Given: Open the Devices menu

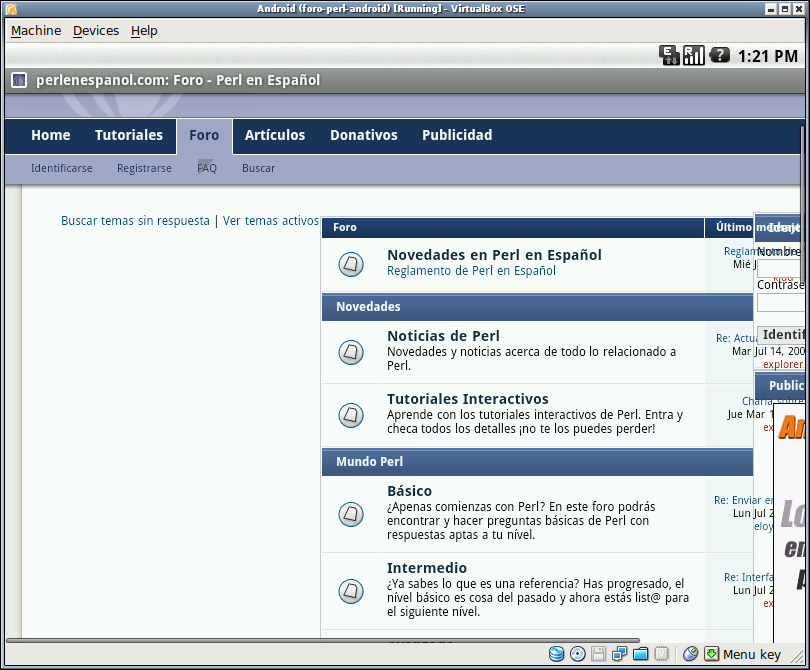Looking at the screenshot, I should [96, 31].
